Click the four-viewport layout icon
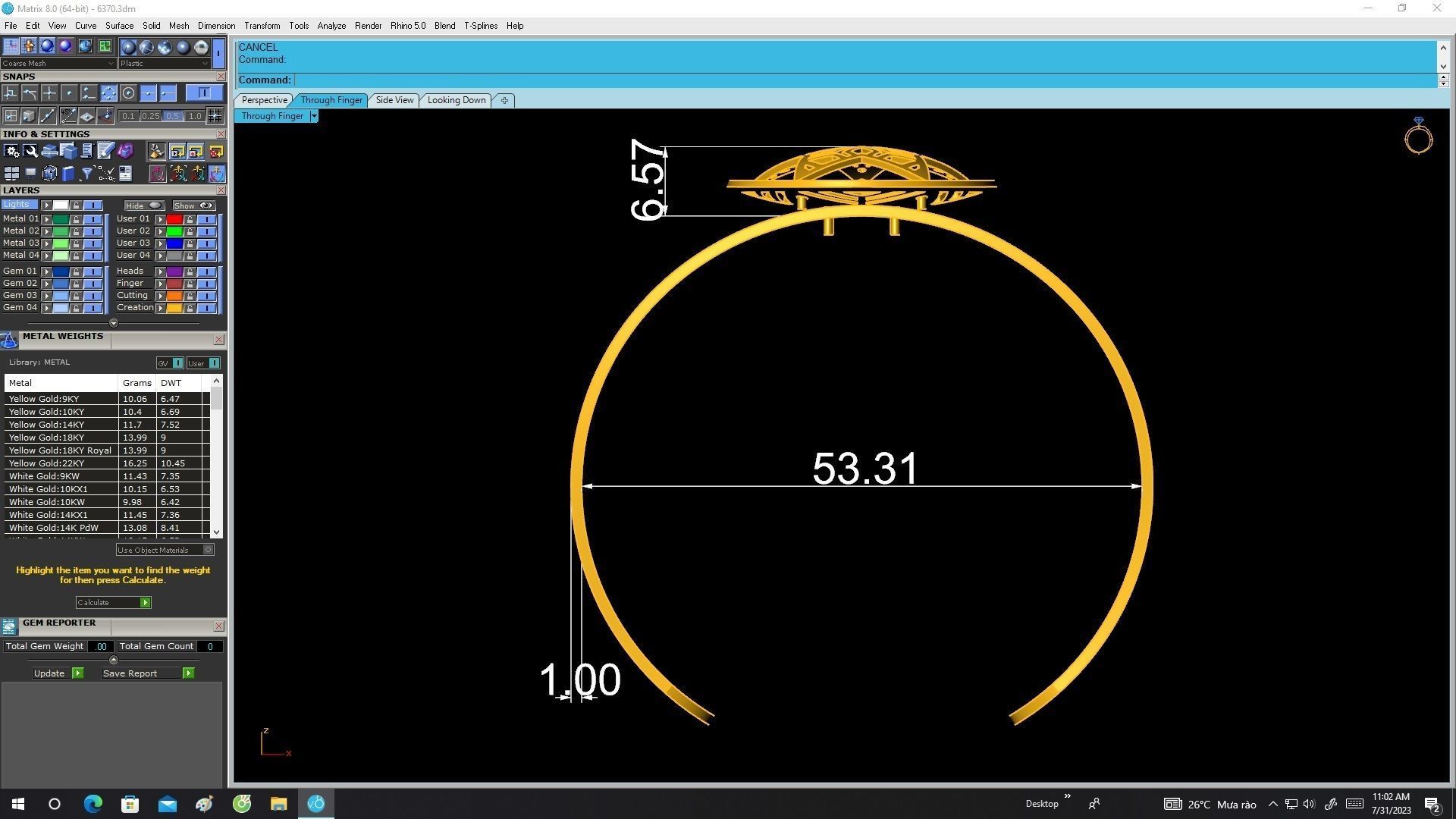The image size is (1456, 819). [x=11, y=174]
